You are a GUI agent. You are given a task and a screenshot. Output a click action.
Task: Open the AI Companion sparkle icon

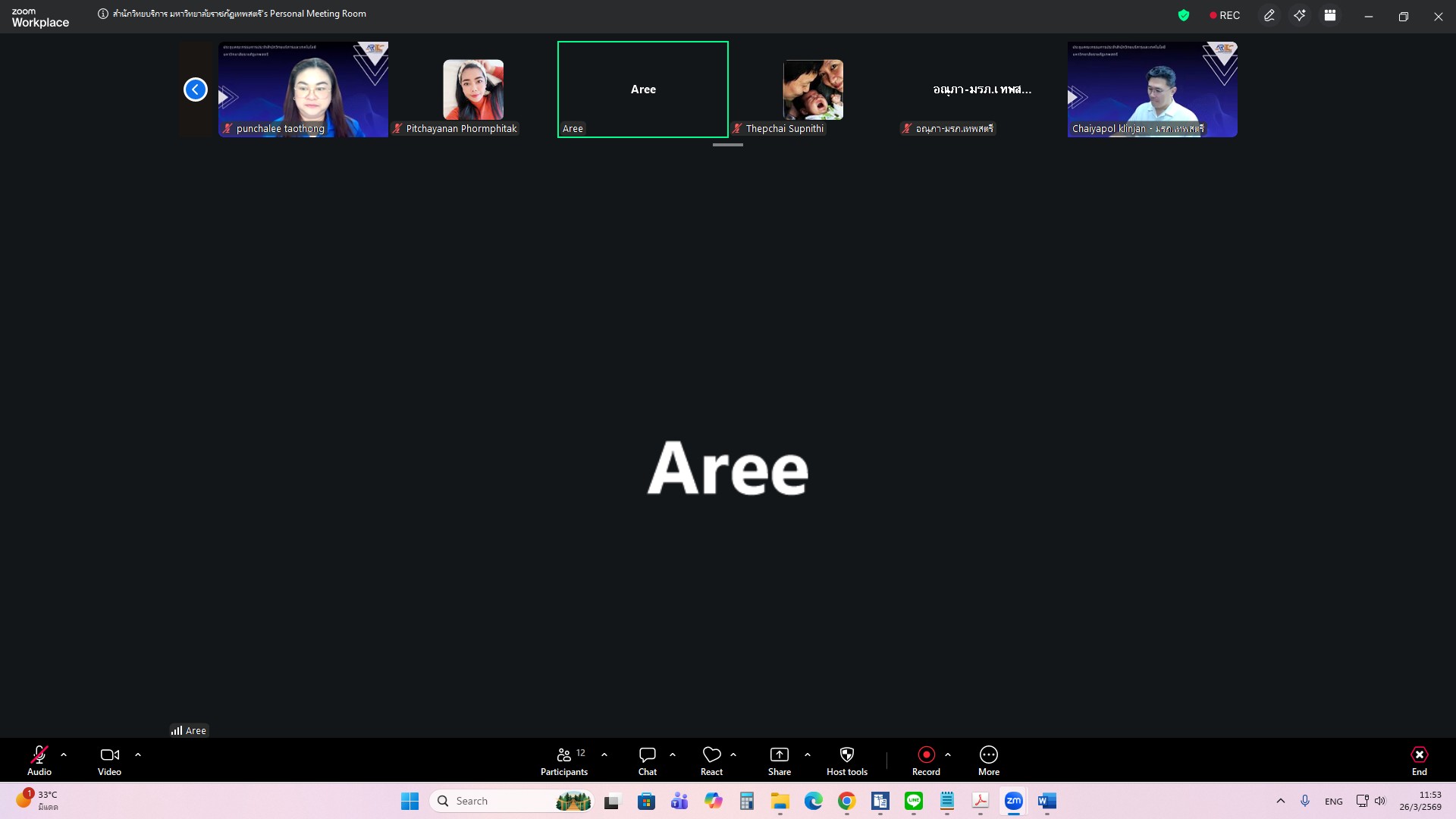pyautogui.click(x=1300, y=15)
